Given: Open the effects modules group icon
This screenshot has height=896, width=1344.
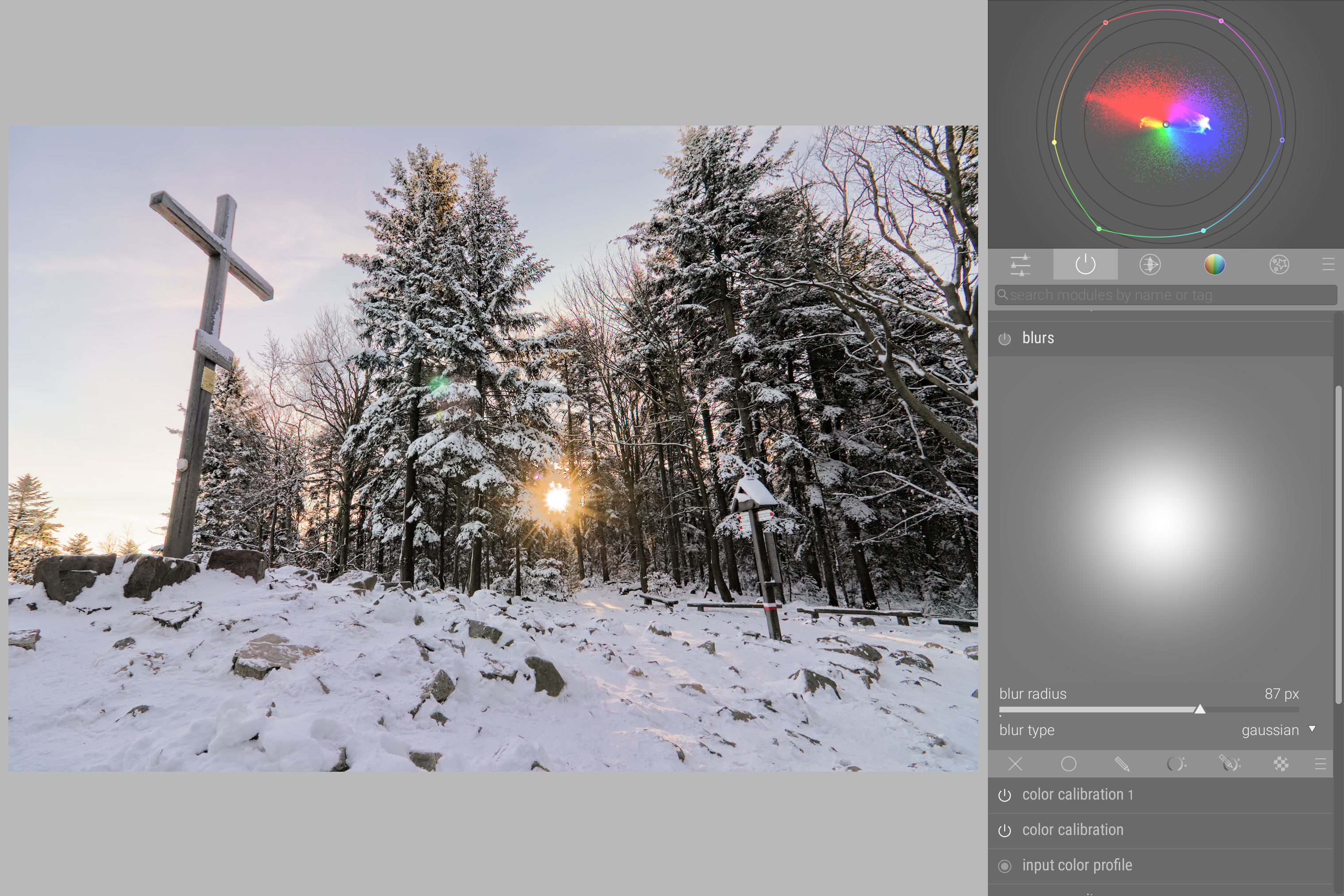Looking at the screenshot, I should click(1279, 264).
